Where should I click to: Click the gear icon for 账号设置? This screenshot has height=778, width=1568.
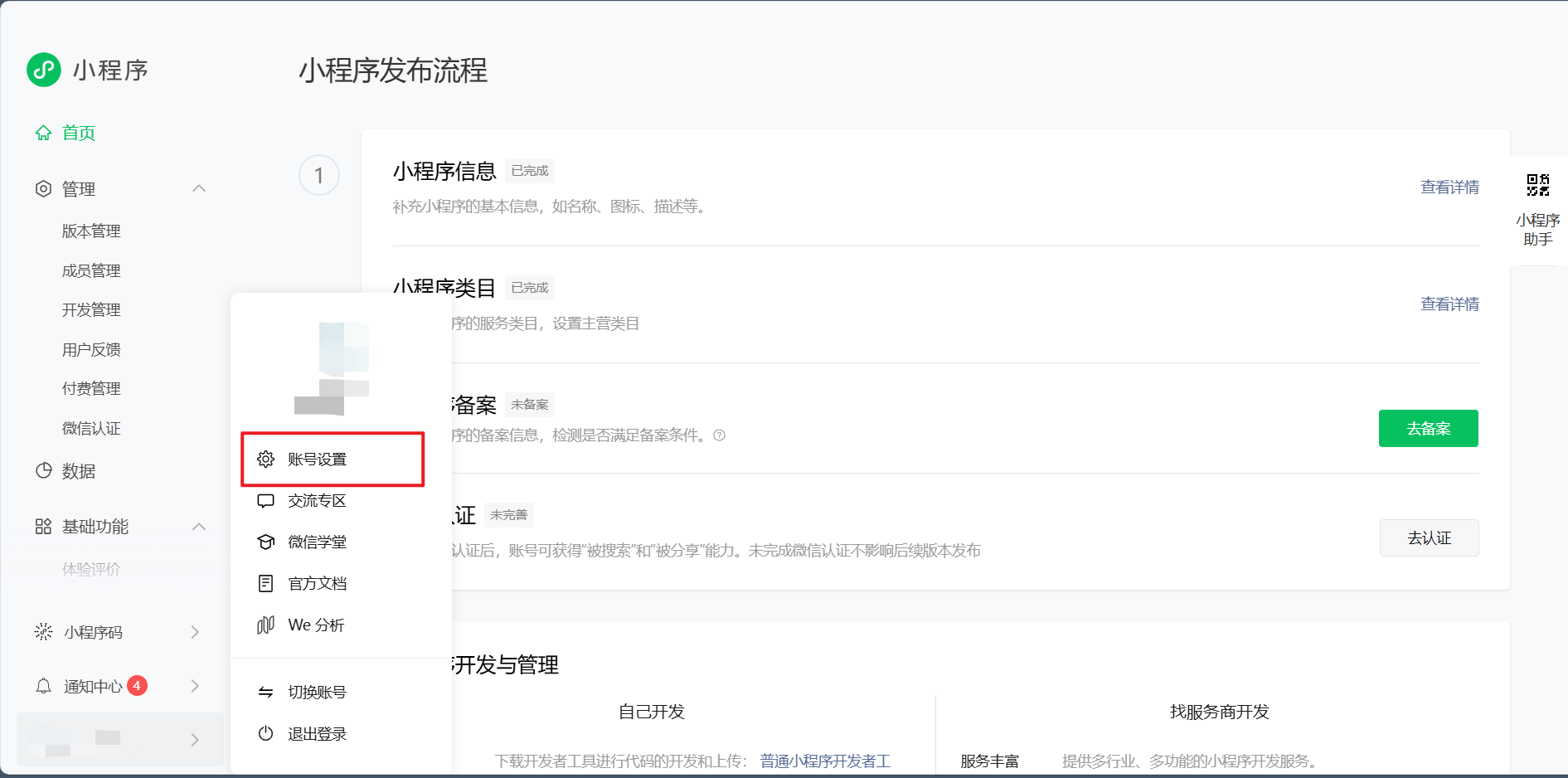pyautogui.click(x=265, y=460)
